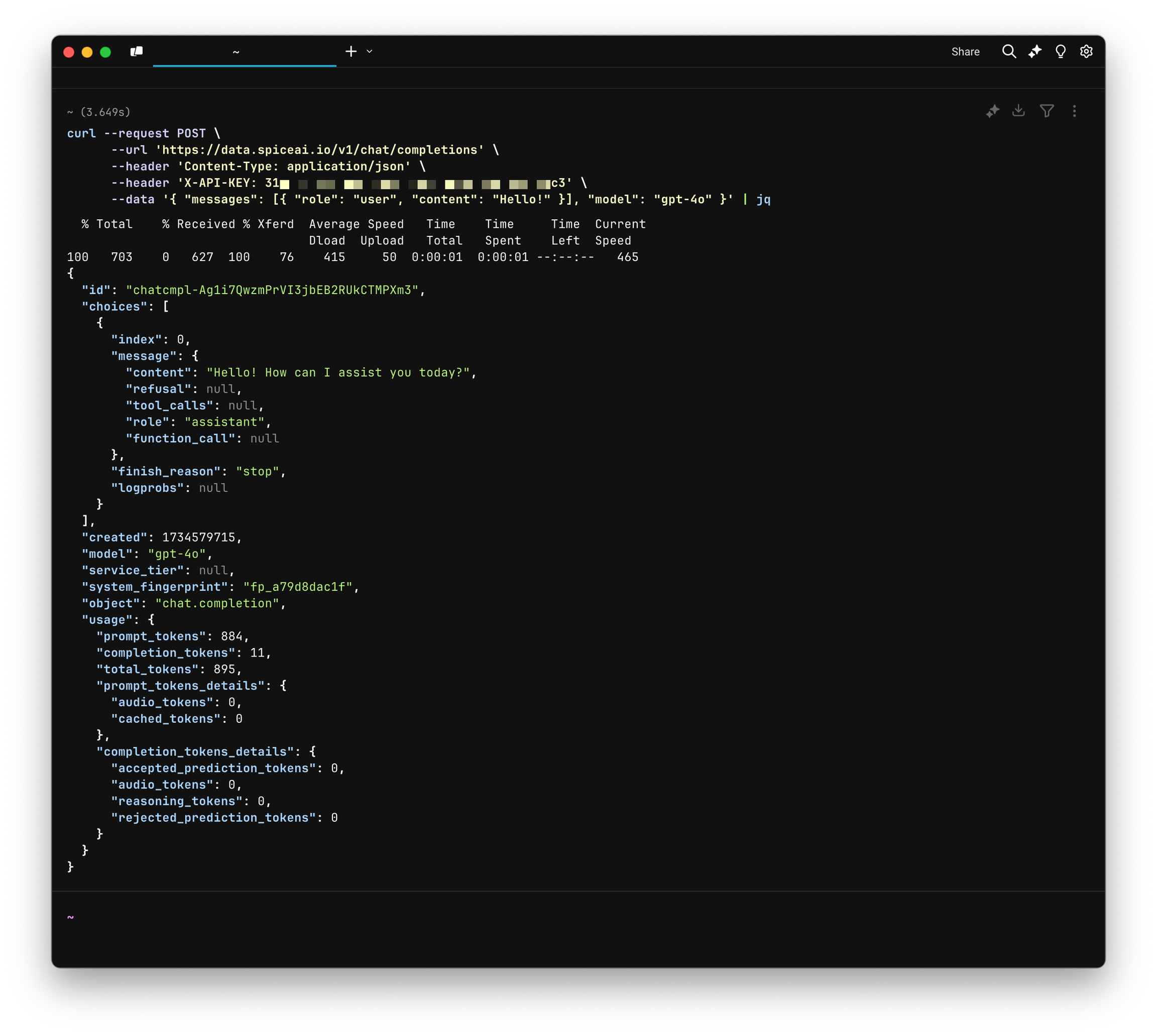Open Warp AI via the top sparkles icon
This screenshot has height=1036, width=1157.
(1034, 52)
